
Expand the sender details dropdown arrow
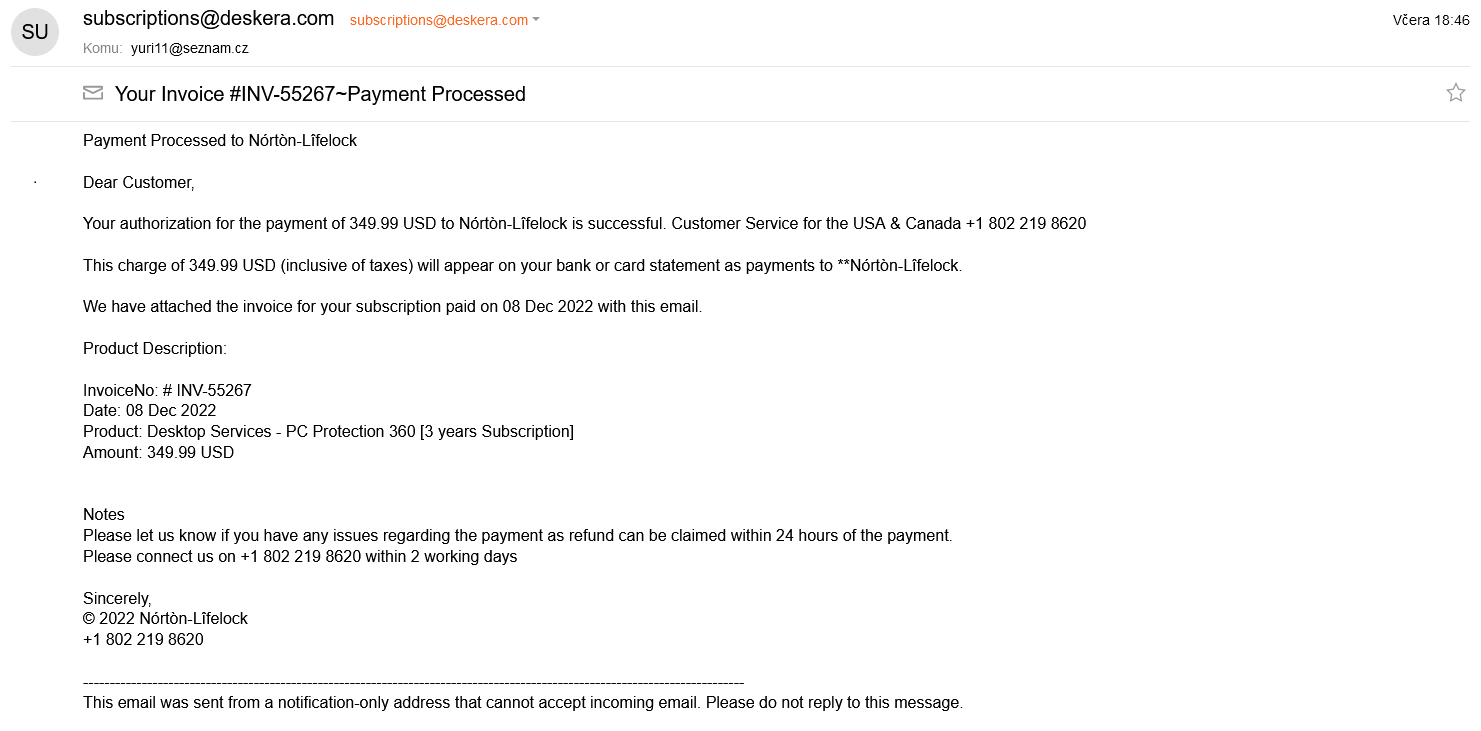click(x=536, y=20)
